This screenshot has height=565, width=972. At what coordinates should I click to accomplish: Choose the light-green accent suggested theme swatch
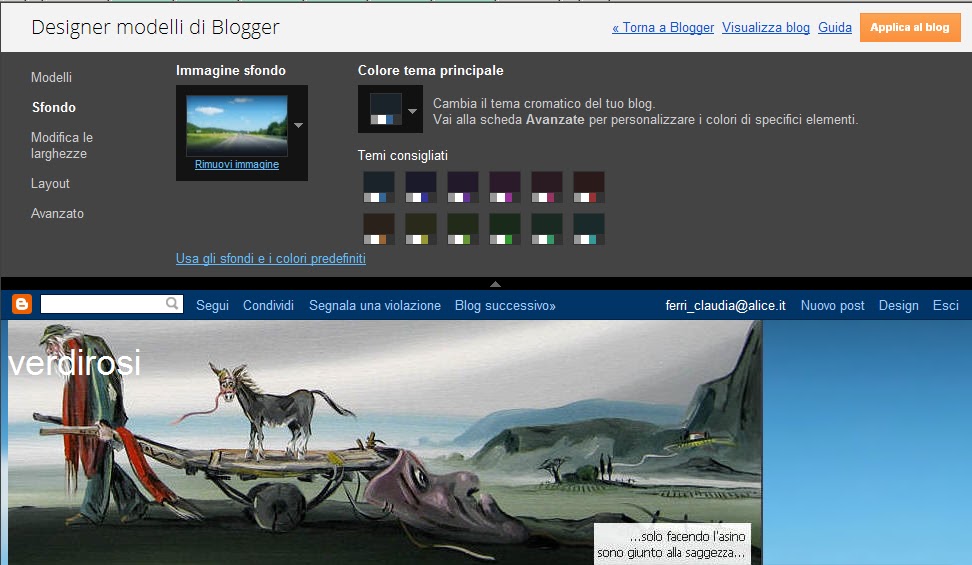pos(463,229)
